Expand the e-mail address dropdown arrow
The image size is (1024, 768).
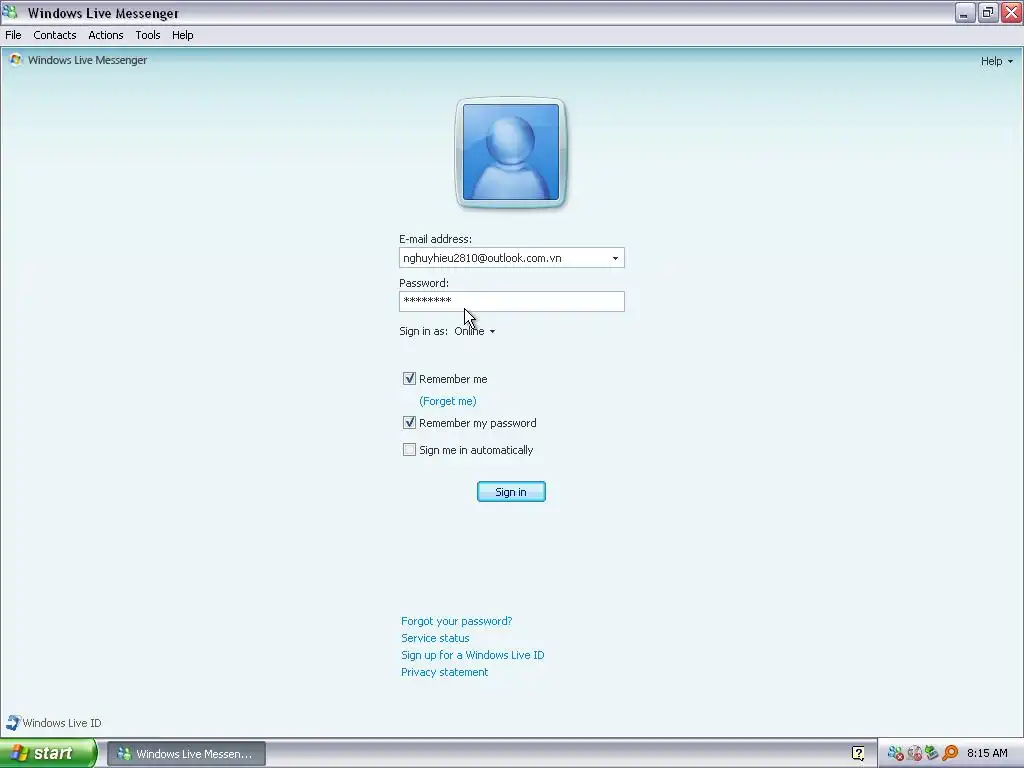(x=615, y=258)
